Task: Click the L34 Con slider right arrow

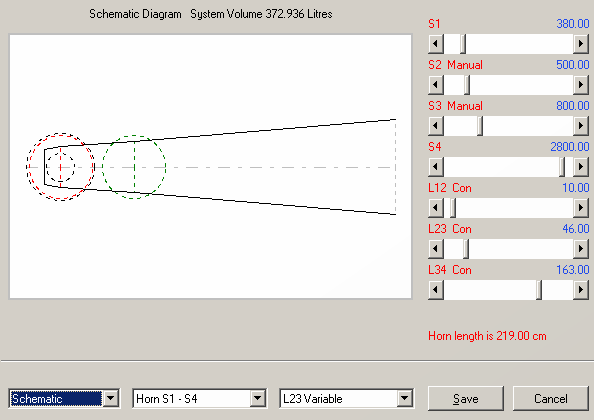Action: pos(581,290)
